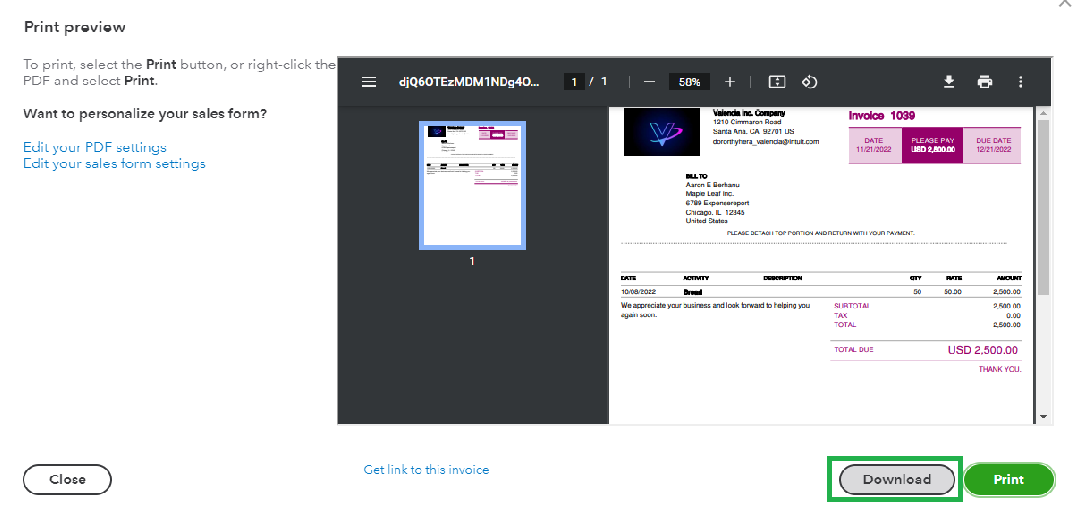The image size is (1075, 512).
Task: Click the PLEASE PAY box in invoice header
Action: pos(932,145)
